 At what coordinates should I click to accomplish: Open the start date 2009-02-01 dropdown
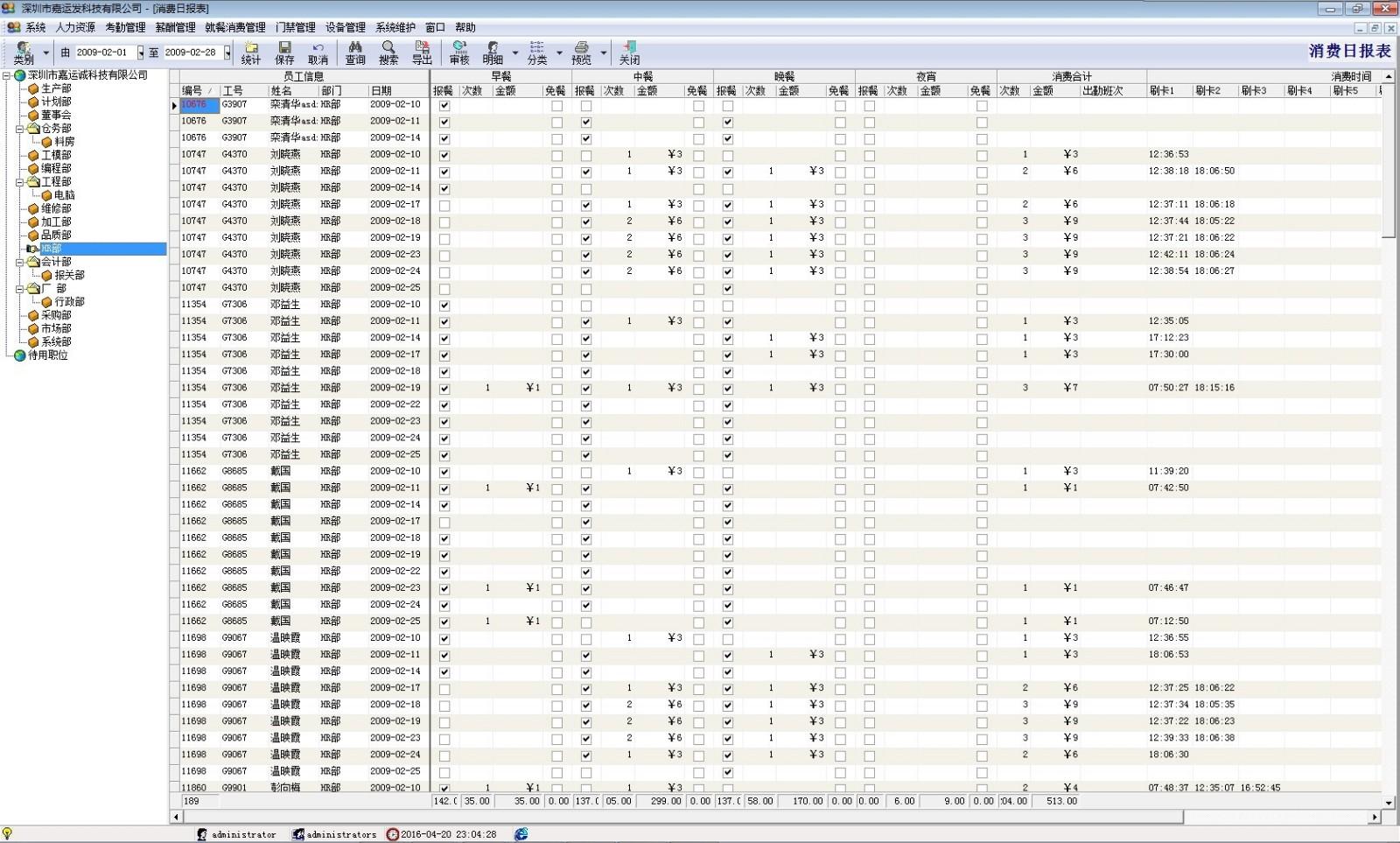[x=140, y=53]
